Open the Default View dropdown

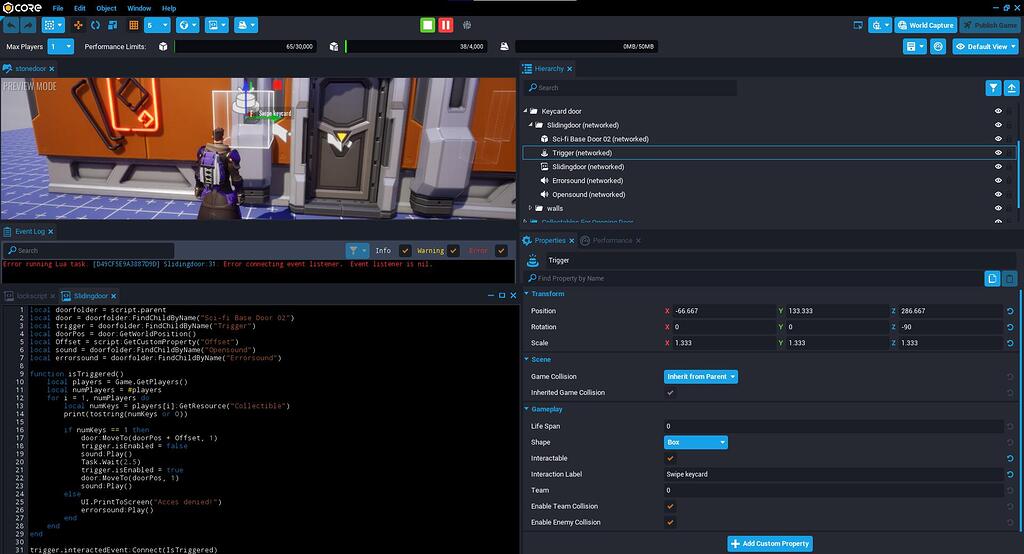click(986, 47)
